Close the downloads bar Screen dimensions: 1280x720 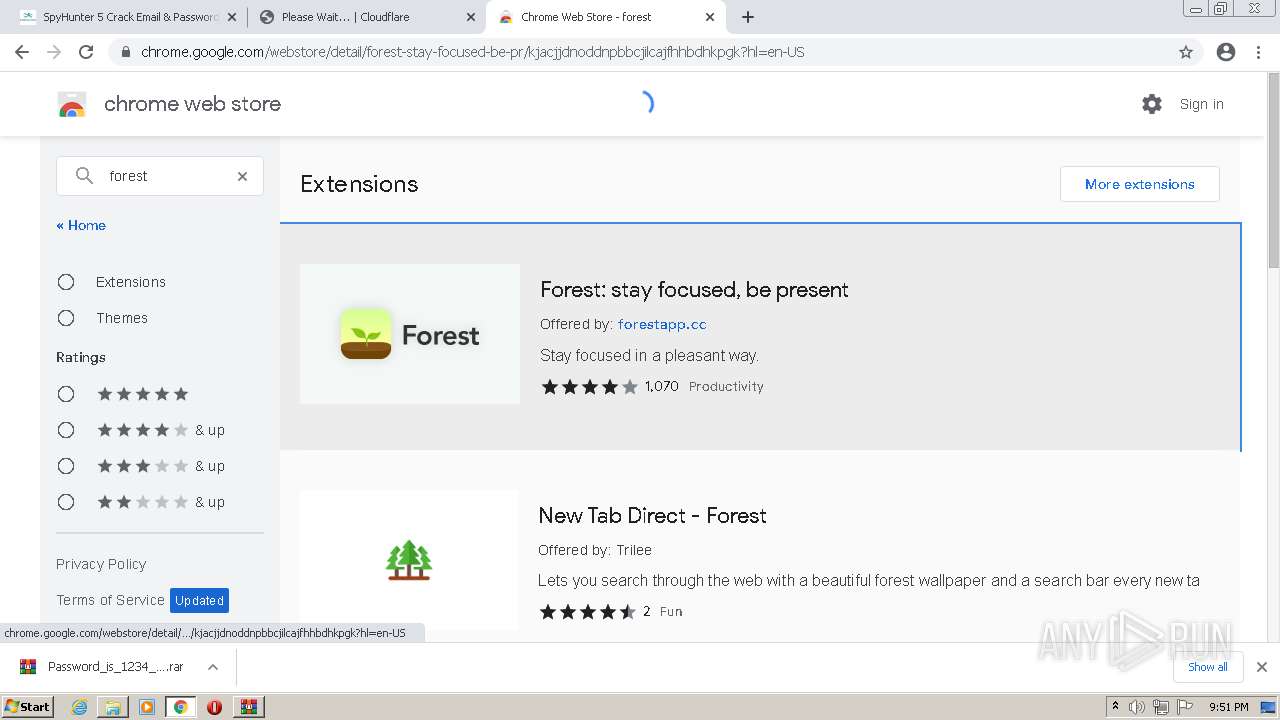point(1262,667)
